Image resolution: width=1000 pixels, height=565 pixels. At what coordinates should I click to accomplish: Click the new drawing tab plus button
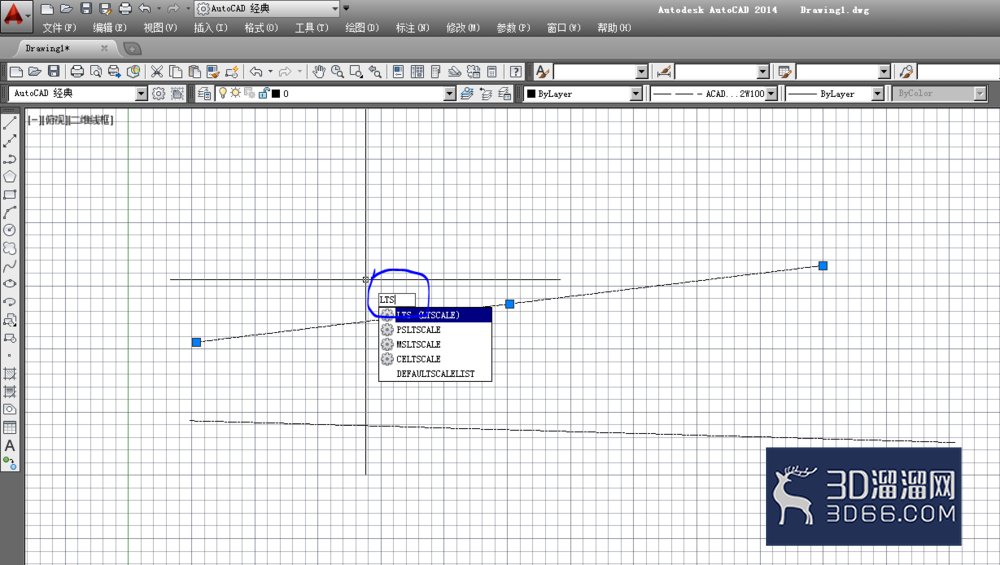click(132, 49)
